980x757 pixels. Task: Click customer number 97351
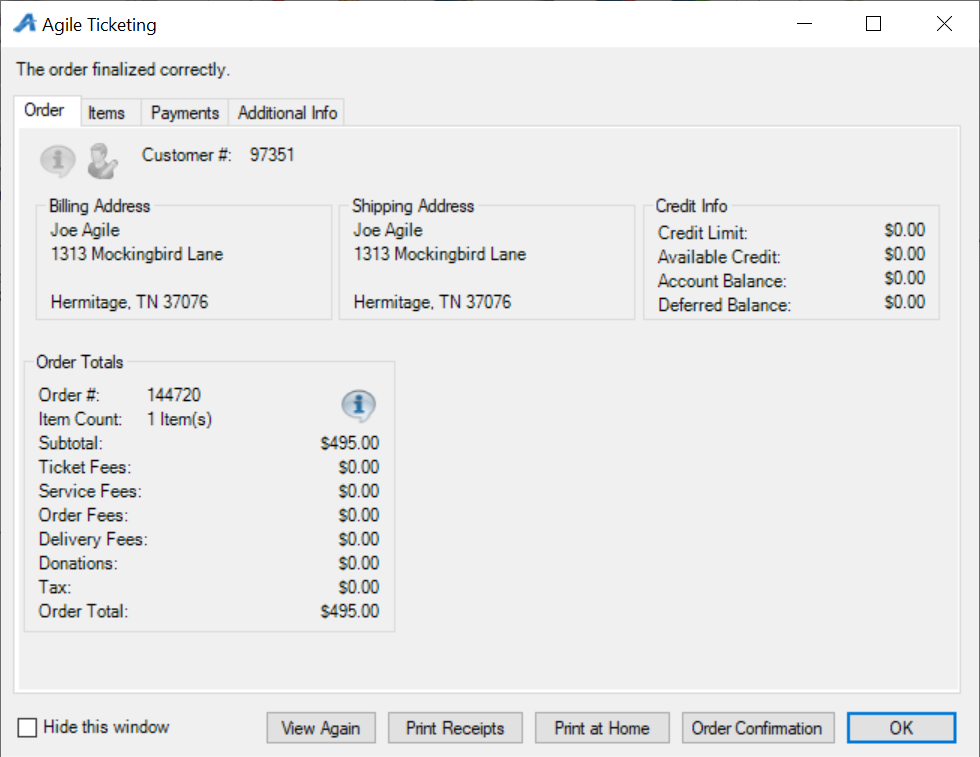(272, 155)
